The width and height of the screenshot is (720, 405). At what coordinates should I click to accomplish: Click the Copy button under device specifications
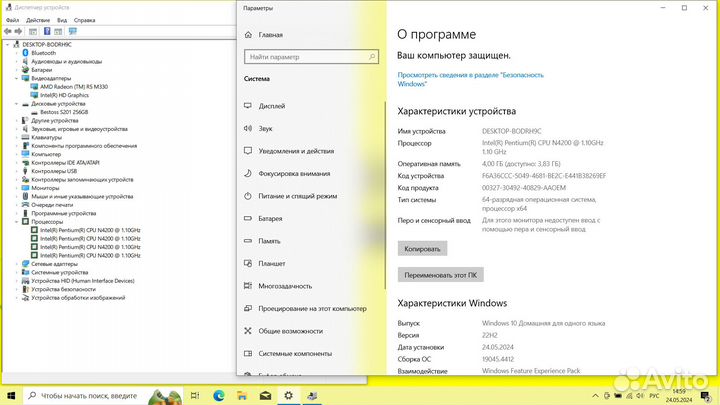point(422,249)
